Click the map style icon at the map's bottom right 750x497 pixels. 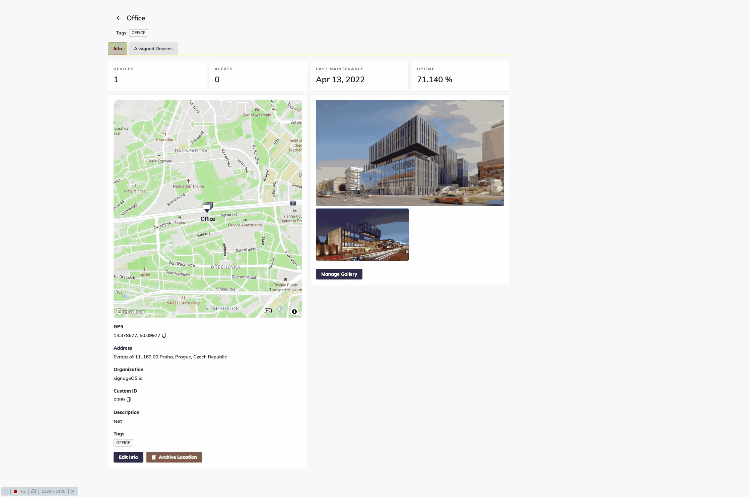[x=268, y=312]
